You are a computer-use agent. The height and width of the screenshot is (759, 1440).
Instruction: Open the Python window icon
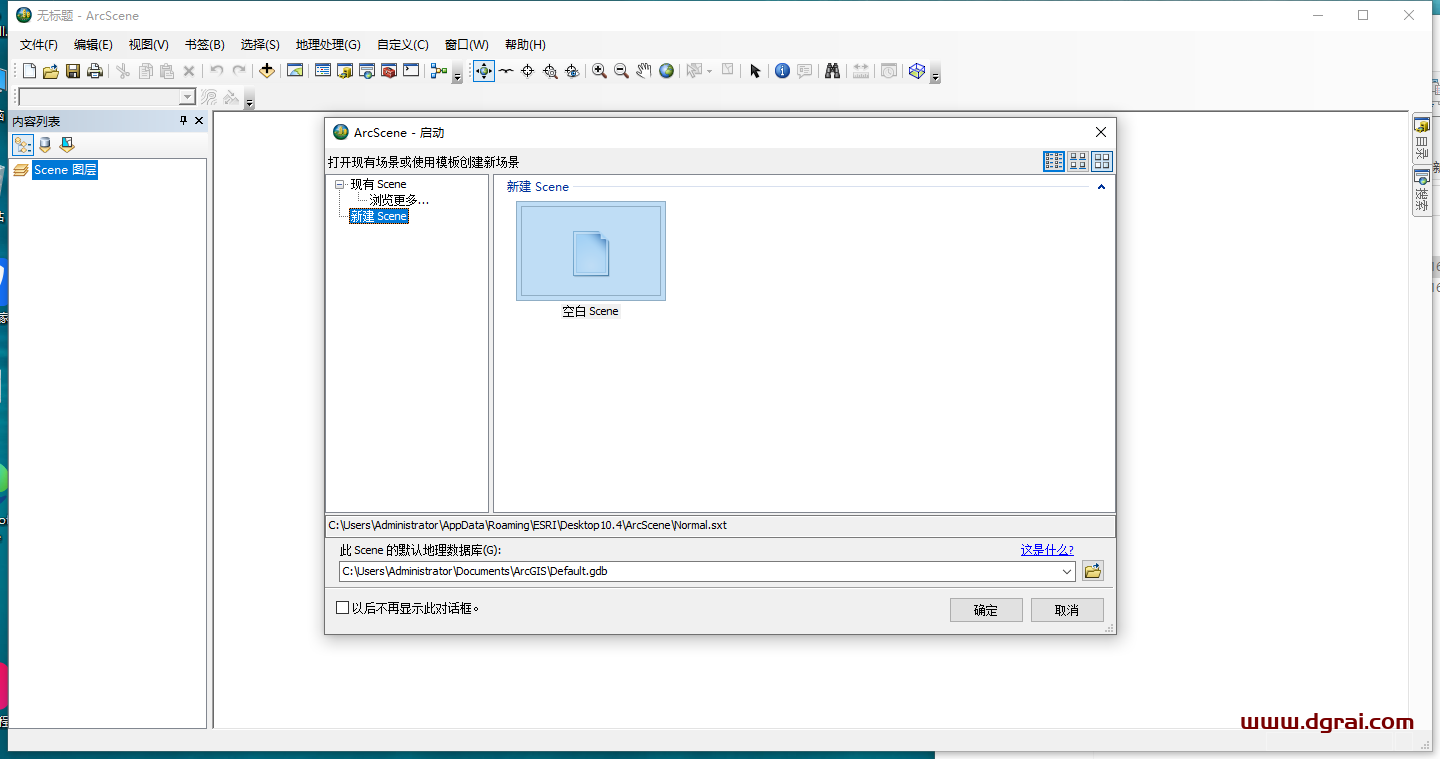coord(411,71)
